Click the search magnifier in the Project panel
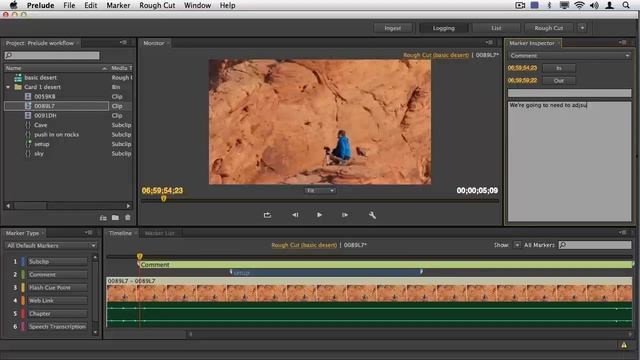 (x=9, y=55)
